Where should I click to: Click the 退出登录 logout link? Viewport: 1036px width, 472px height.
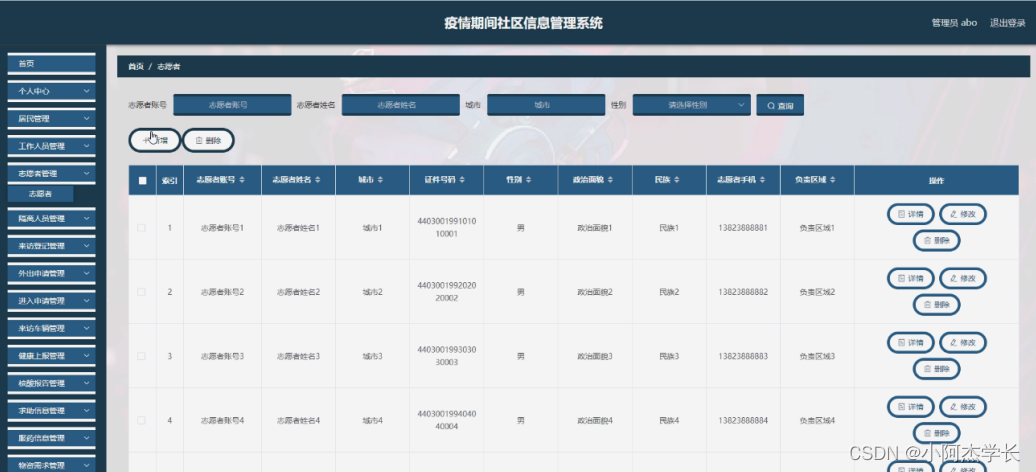[x=1008, y=22]
